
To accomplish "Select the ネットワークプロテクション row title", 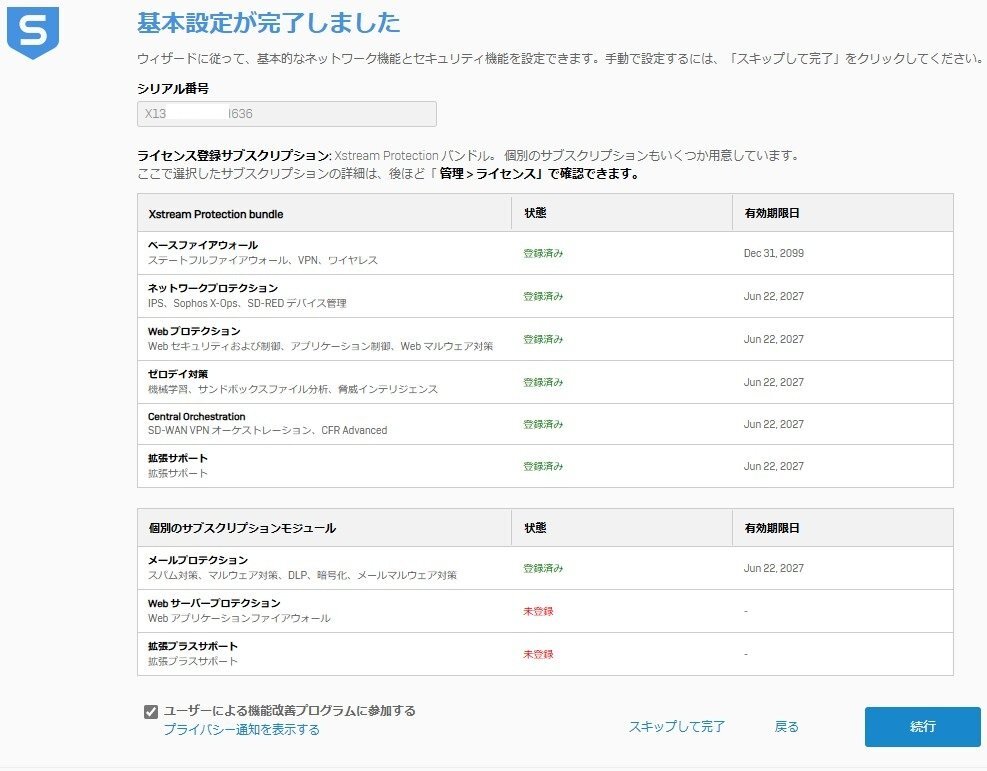I will pyautogui.click(x=213, y=288).
